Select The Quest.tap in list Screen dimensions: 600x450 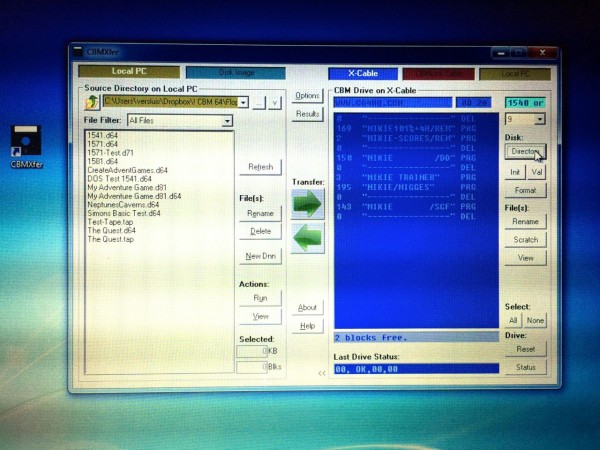[x=111, y=240]
